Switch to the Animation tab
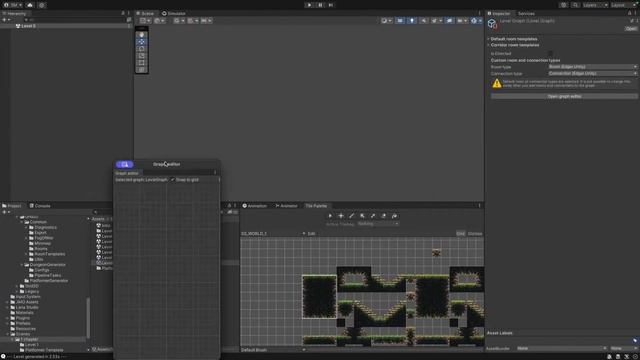 coord(255,206)
